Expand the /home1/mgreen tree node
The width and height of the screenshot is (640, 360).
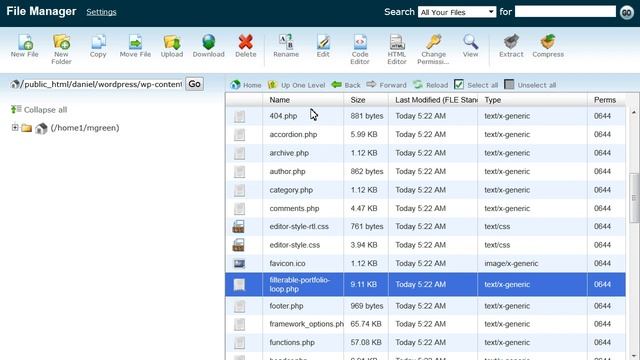pyautogui.click(x=15, y=128)
